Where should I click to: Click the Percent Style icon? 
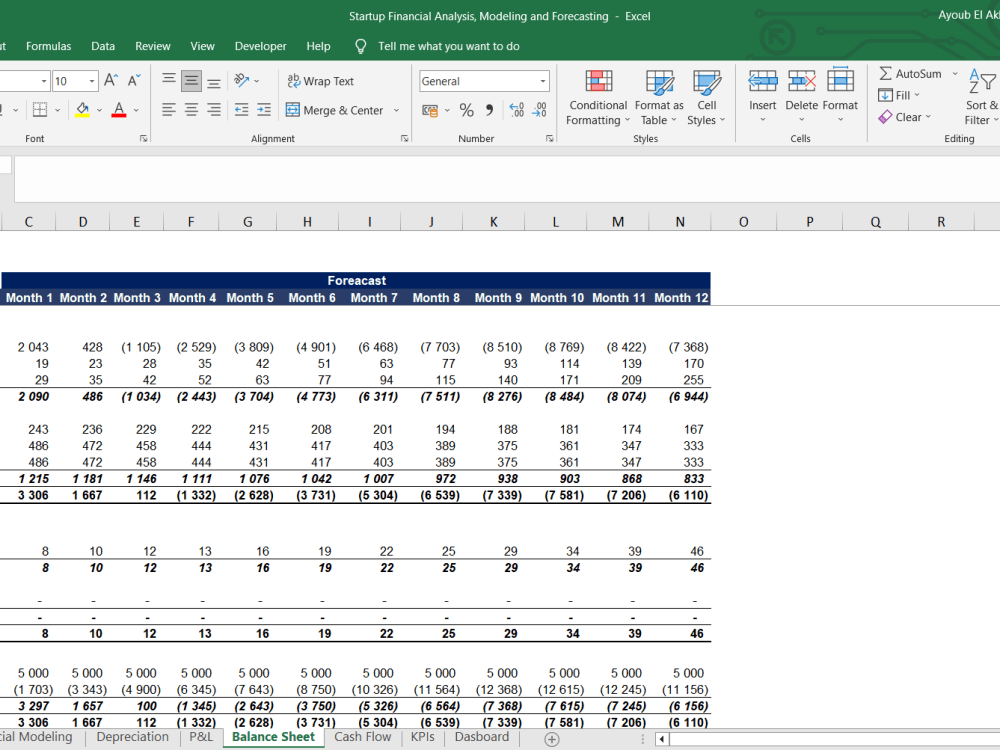point(466,110)
